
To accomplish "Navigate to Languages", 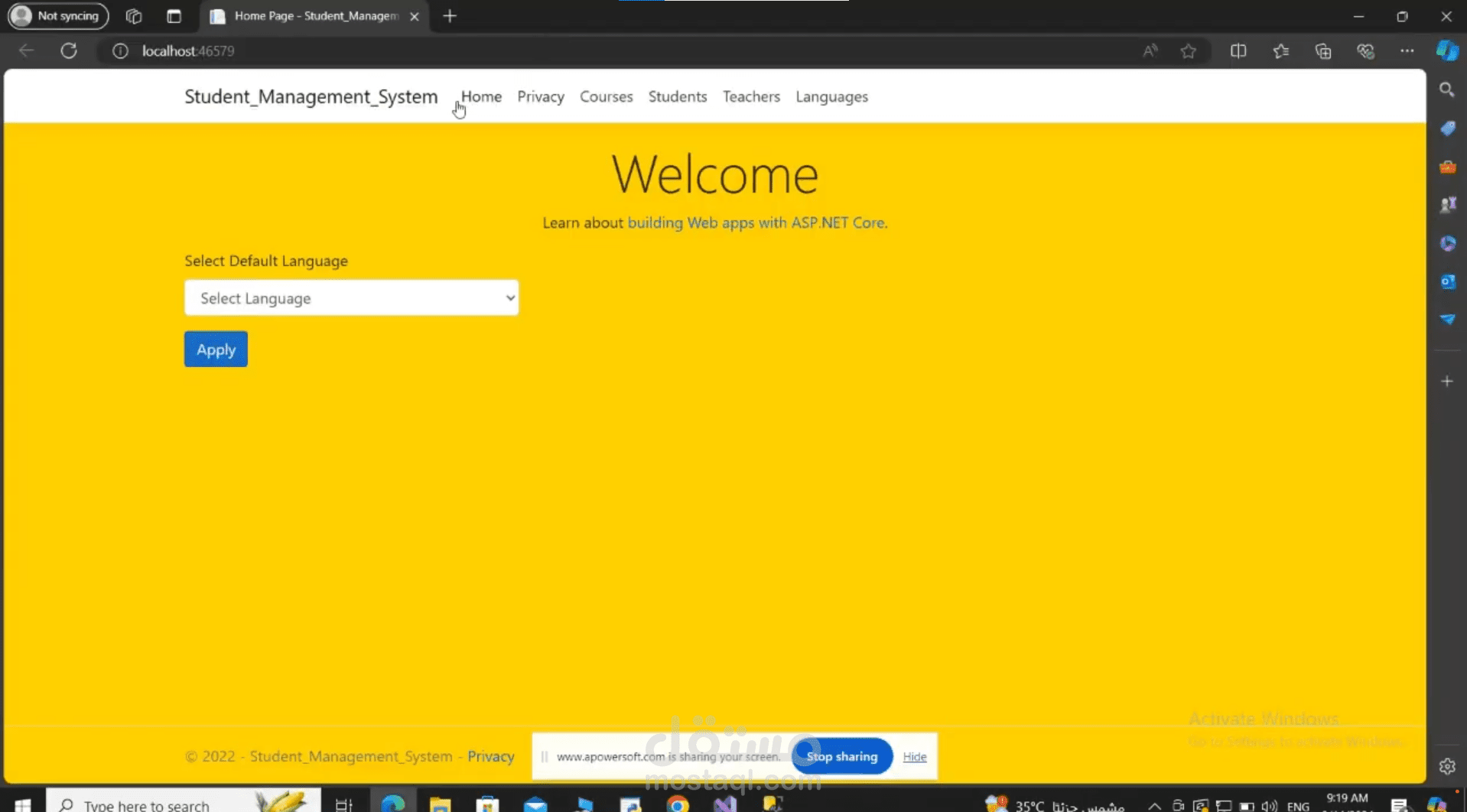I will (x=832, y=97).
